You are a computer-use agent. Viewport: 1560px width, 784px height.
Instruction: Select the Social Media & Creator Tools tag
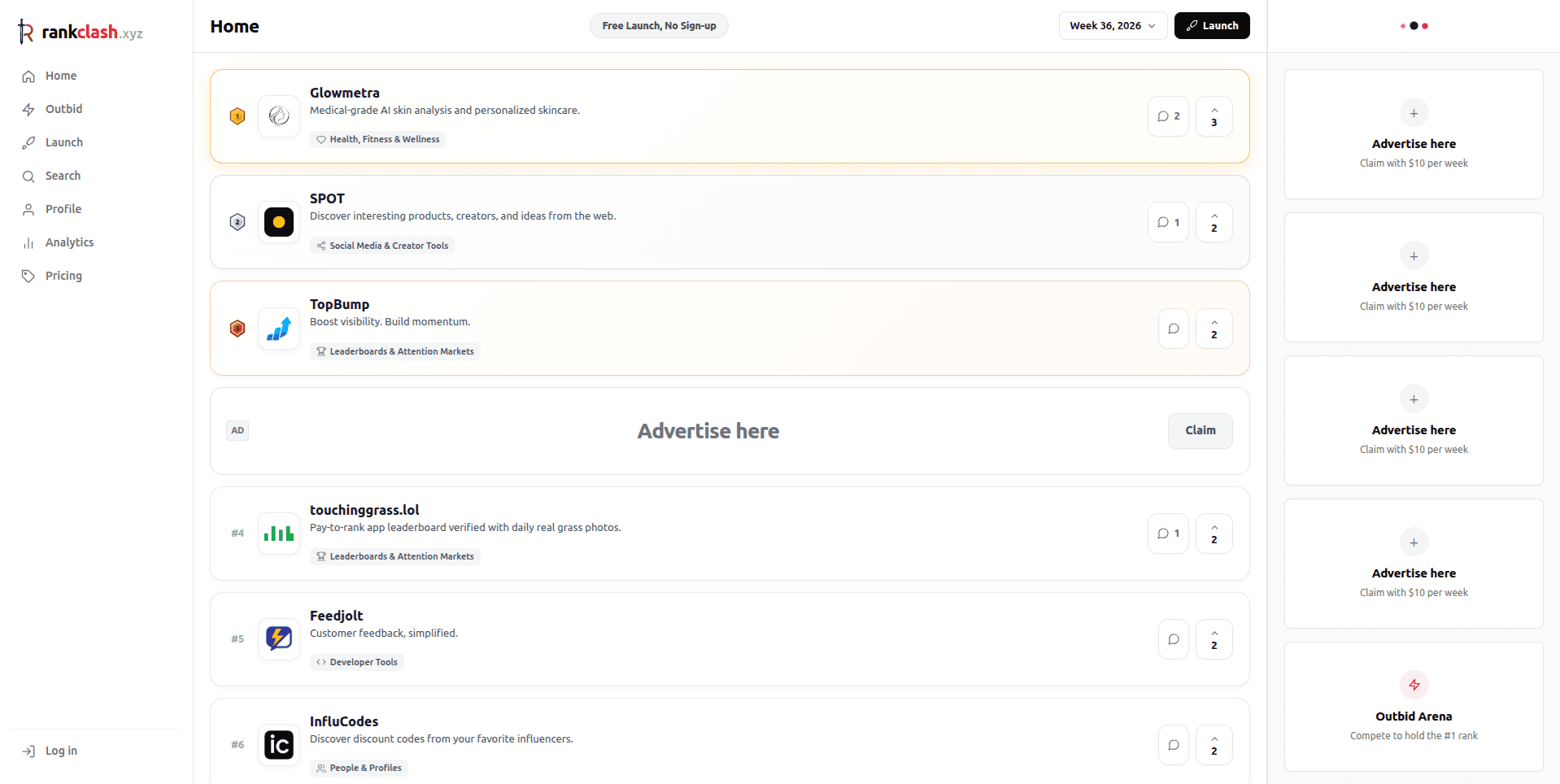[382, 246]
